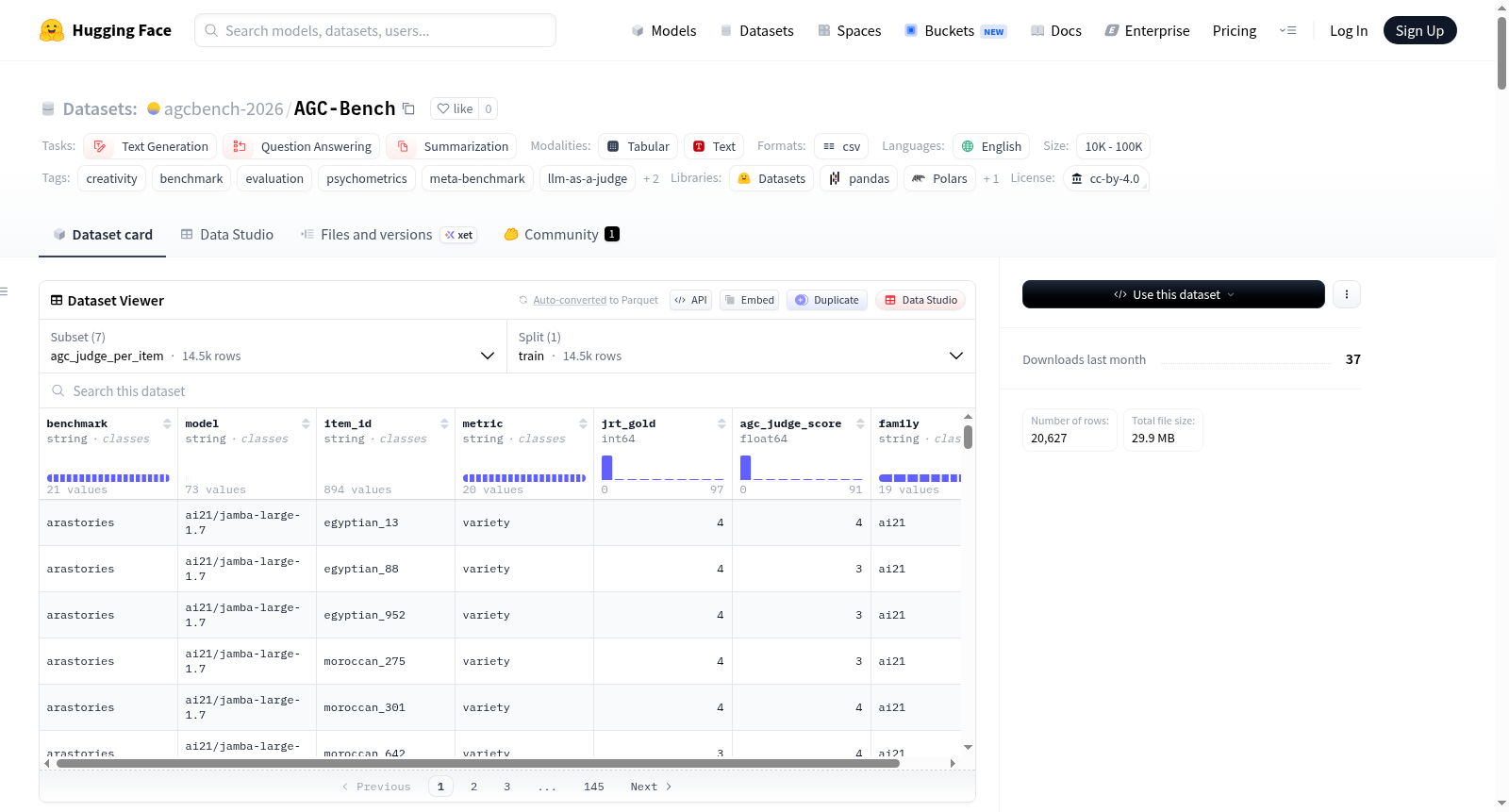
Task: Open the Dataset card tab
Action: (x=103, y=234)
